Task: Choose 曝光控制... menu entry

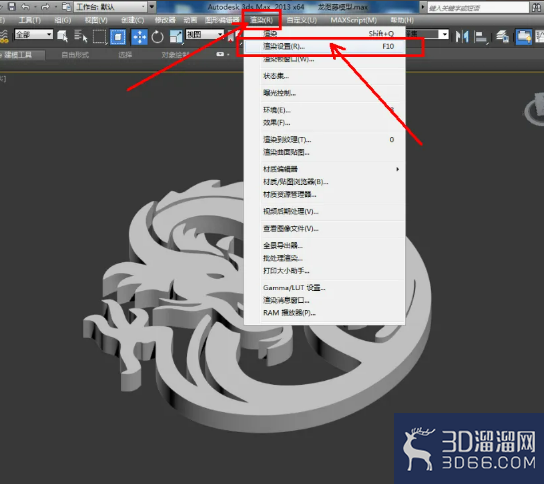Action: click(x=325, y=93)
